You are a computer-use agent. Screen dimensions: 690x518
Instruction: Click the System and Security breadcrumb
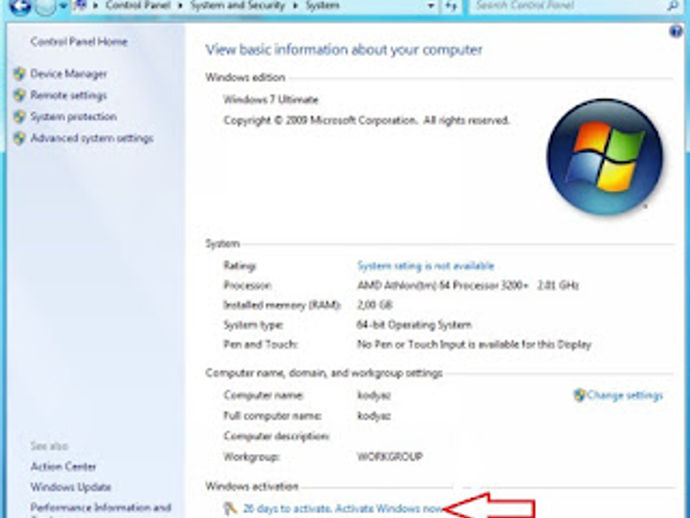[238, 6]
